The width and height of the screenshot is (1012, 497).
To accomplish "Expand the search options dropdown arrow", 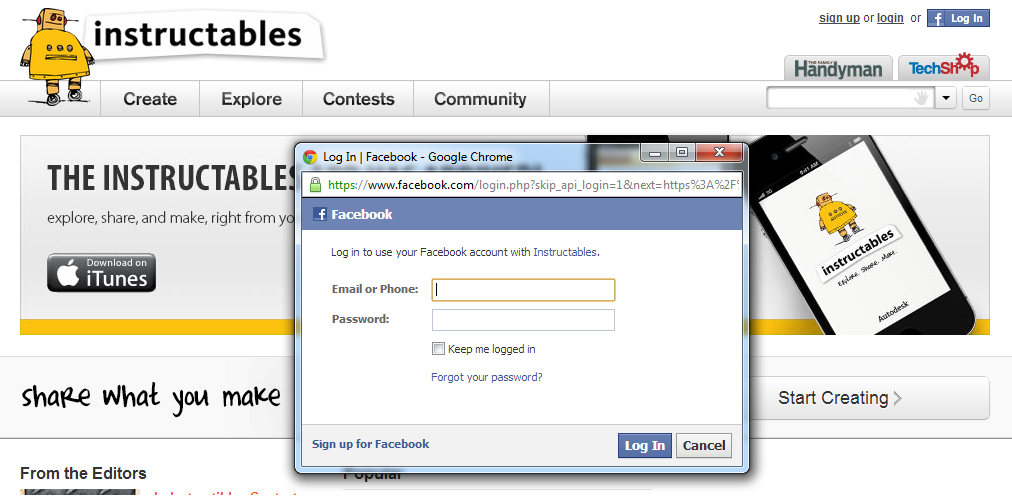I will [x=947, y=98].
